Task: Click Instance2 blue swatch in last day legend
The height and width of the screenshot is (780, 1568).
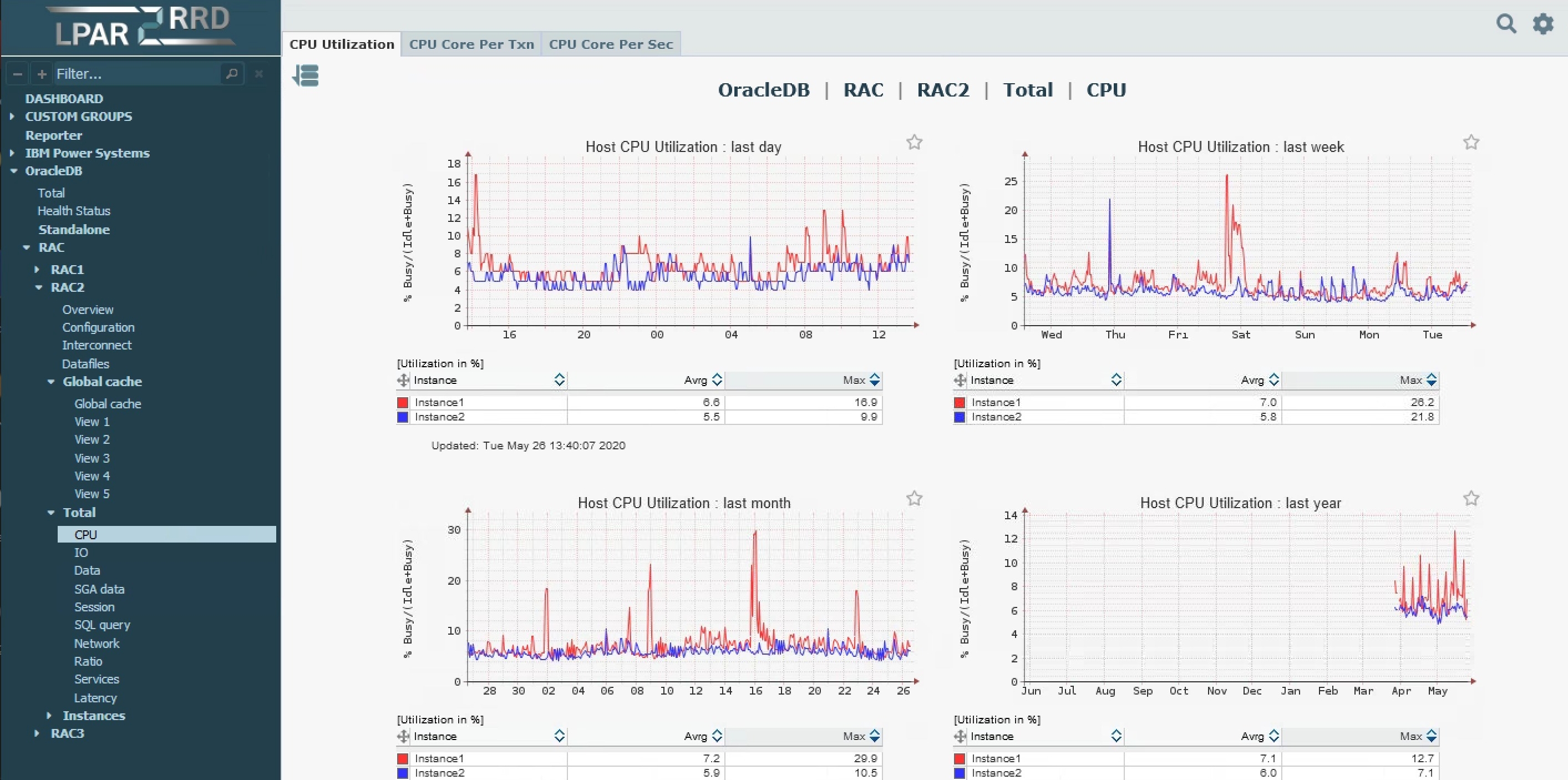Action: tap(402, 417)
